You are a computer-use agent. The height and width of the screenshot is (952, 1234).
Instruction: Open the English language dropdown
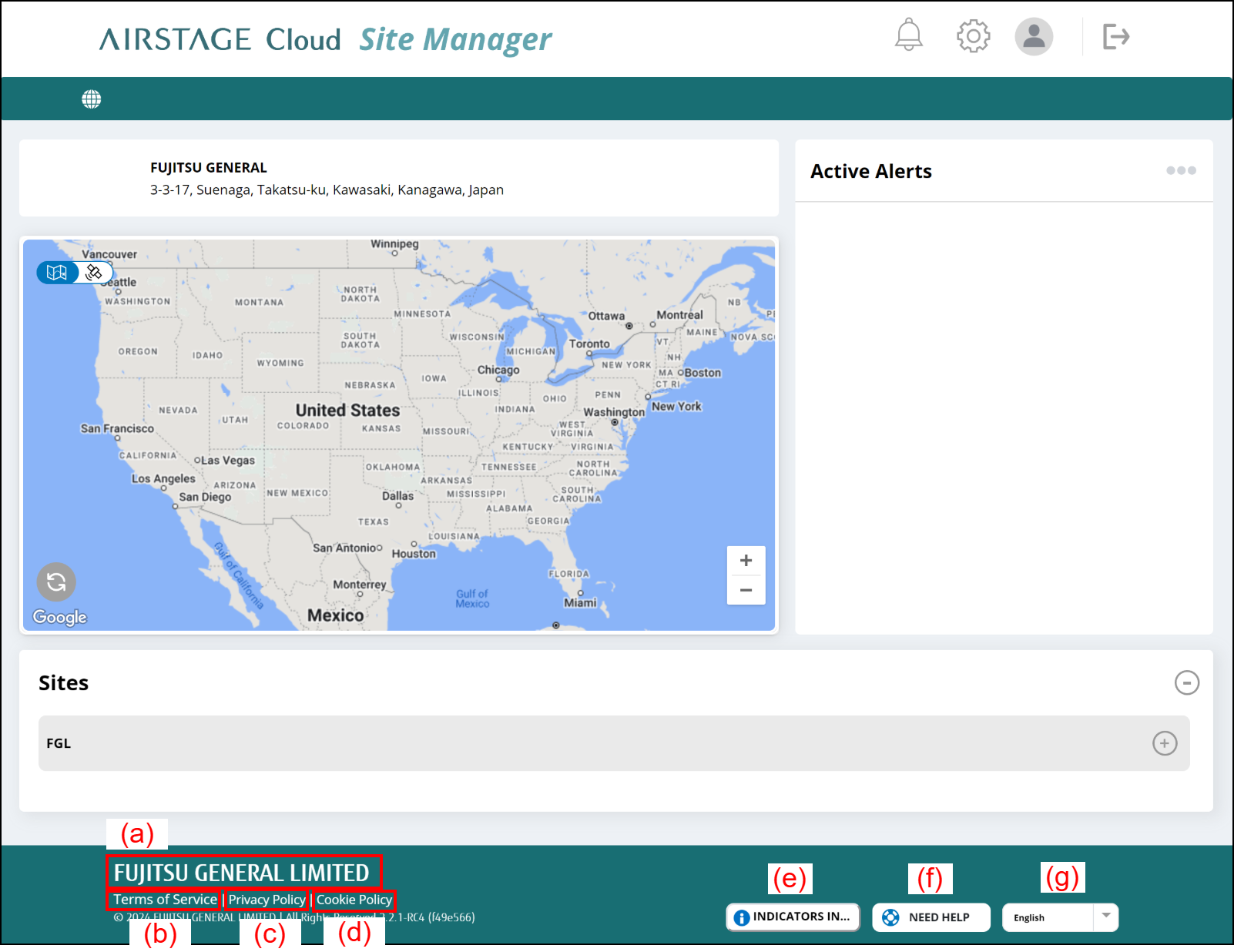click(x=1060, y=917)
